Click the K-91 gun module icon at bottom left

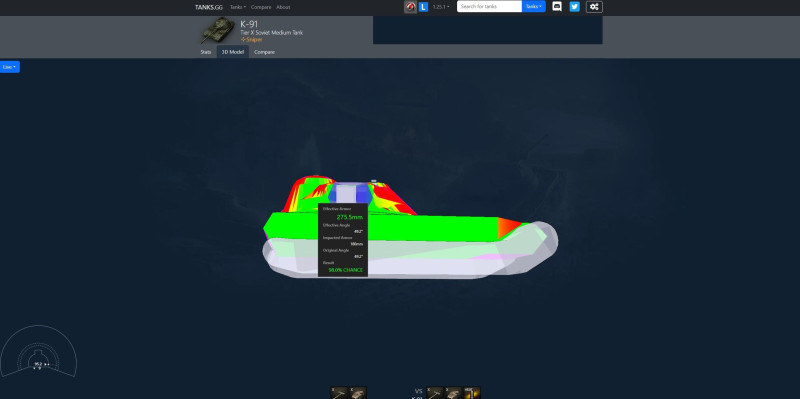pos(339,393)
